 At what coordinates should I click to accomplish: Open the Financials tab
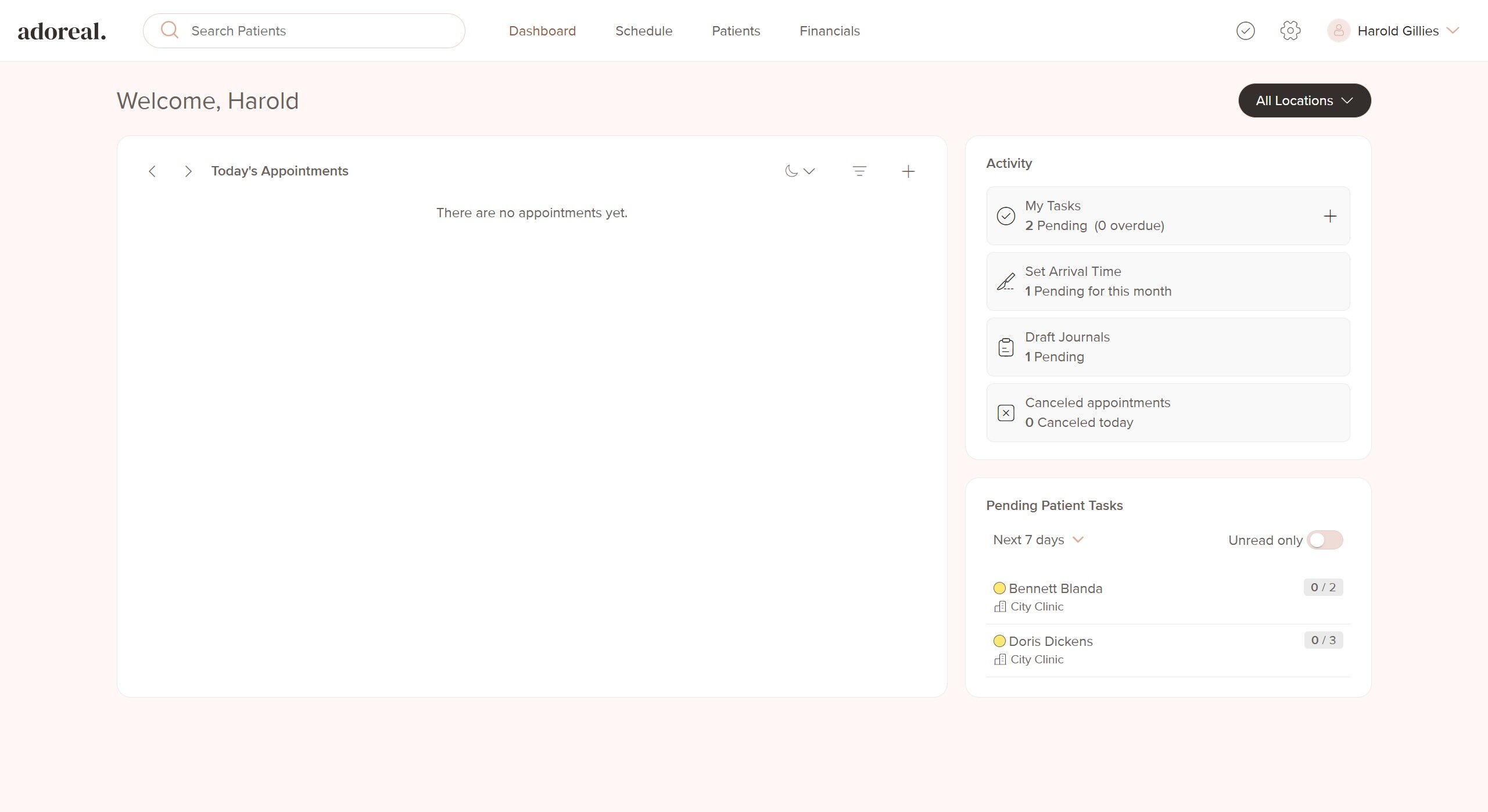(829, 31)
